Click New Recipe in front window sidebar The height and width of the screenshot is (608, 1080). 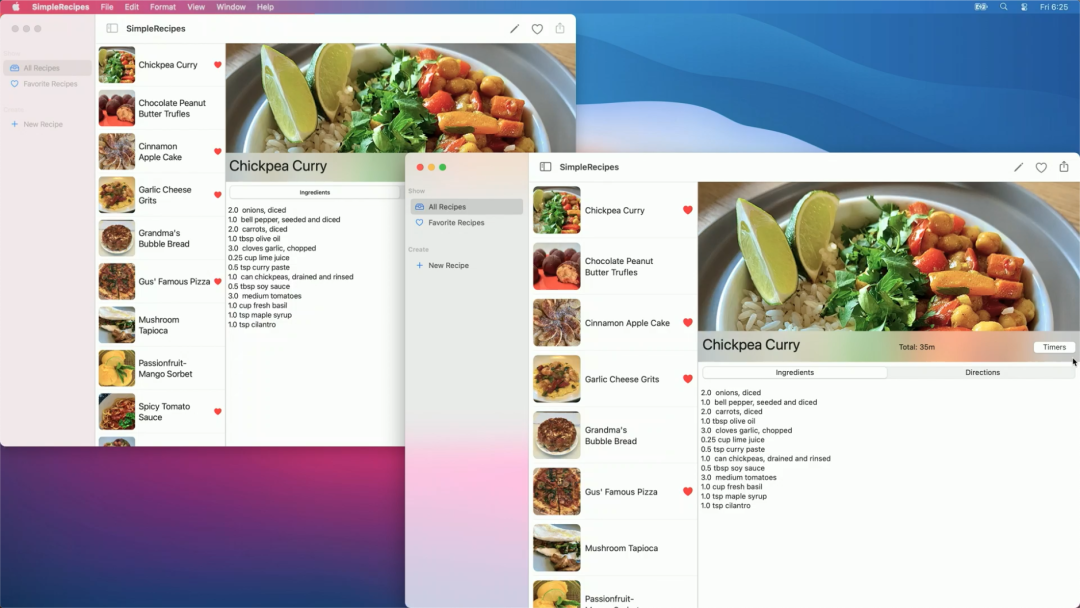click(448, 265)
